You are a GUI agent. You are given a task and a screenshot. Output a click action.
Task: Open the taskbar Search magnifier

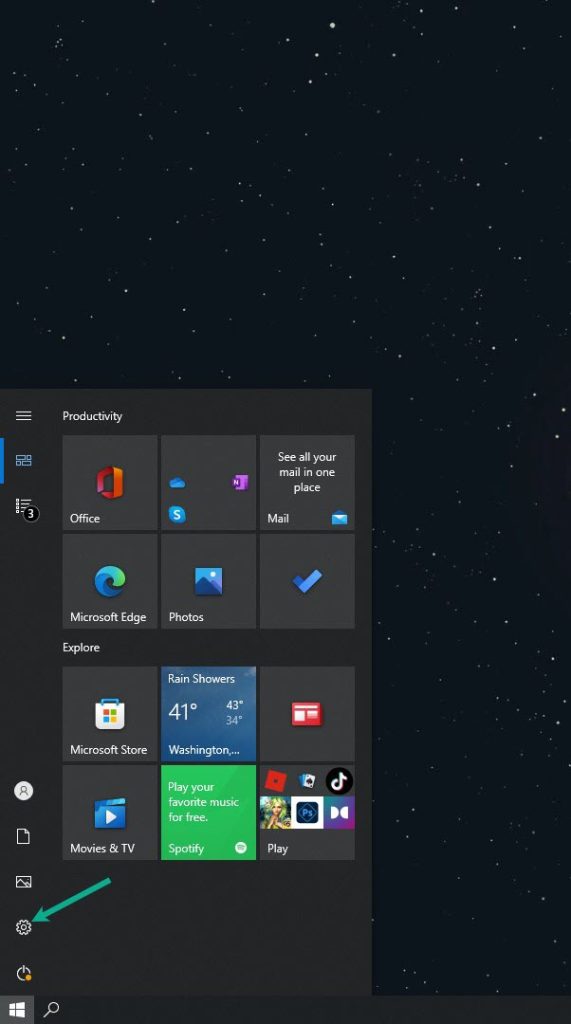[x=51, y=1010]
